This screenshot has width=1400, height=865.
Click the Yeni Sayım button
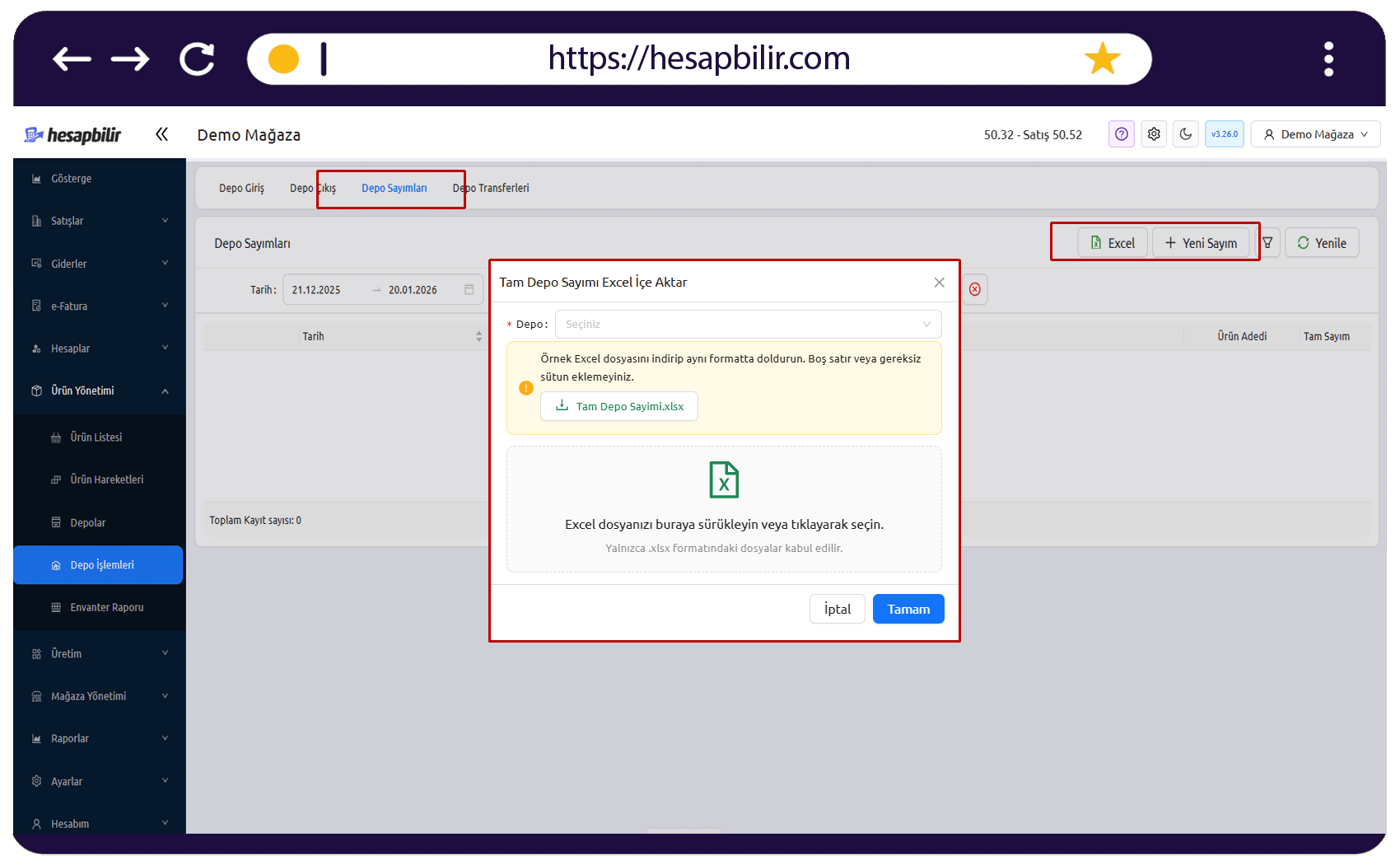(1201, 243)
